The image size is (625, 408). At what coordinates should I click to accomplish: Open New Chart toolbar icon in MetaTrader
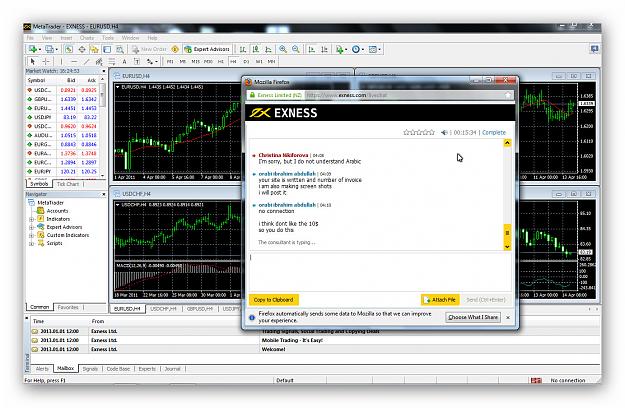point(33,49)
